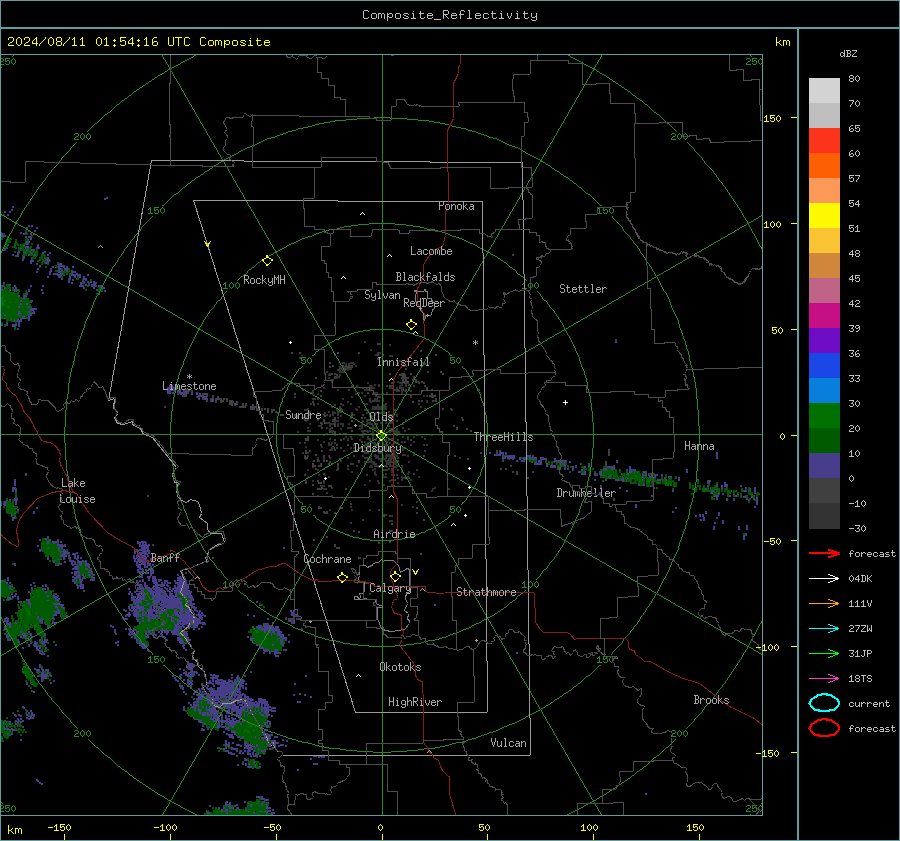900x841 pixels.
Task: Click the Hanna town label
Action: [699, 446]
